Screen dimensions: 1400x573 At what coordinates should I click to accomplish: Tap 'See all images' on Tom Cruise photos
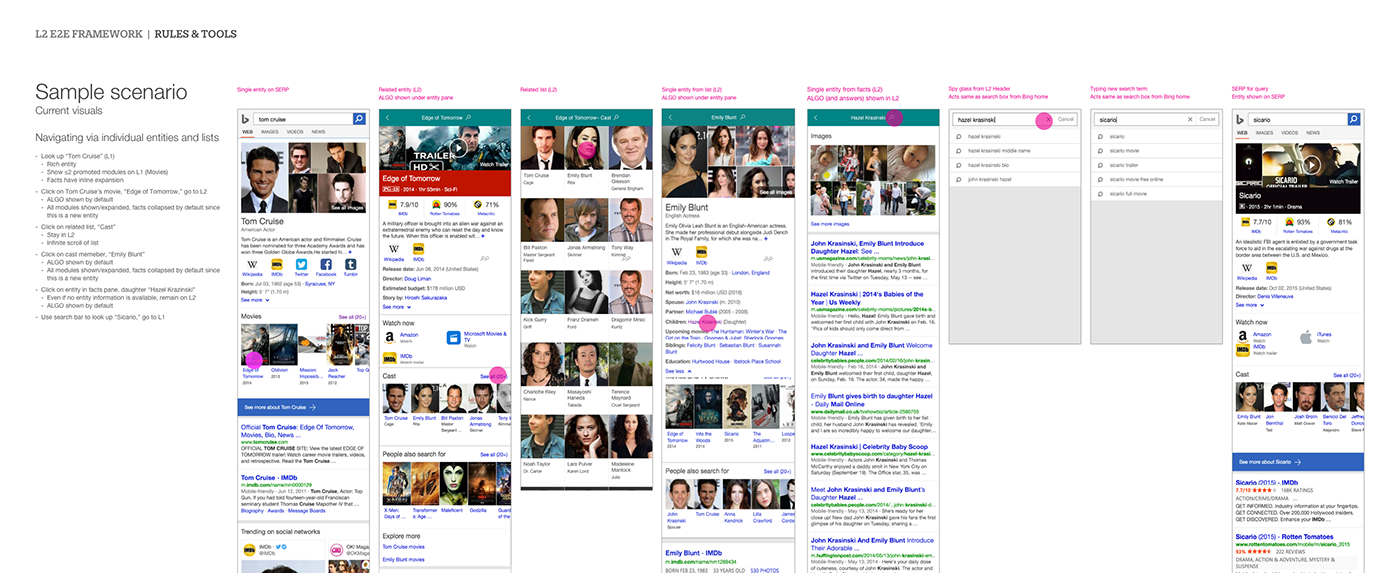coord(347,208)
